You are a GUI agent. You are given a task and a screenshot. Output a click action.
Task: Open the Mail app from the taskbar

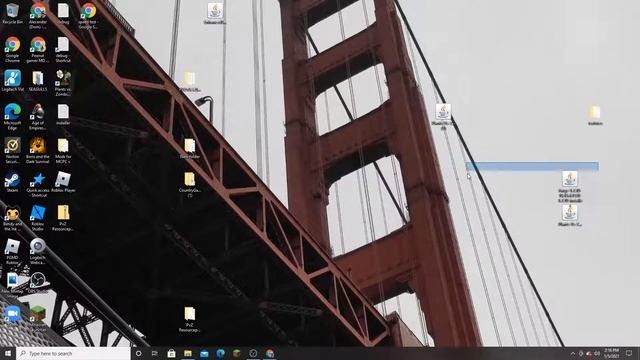[204, 353]
